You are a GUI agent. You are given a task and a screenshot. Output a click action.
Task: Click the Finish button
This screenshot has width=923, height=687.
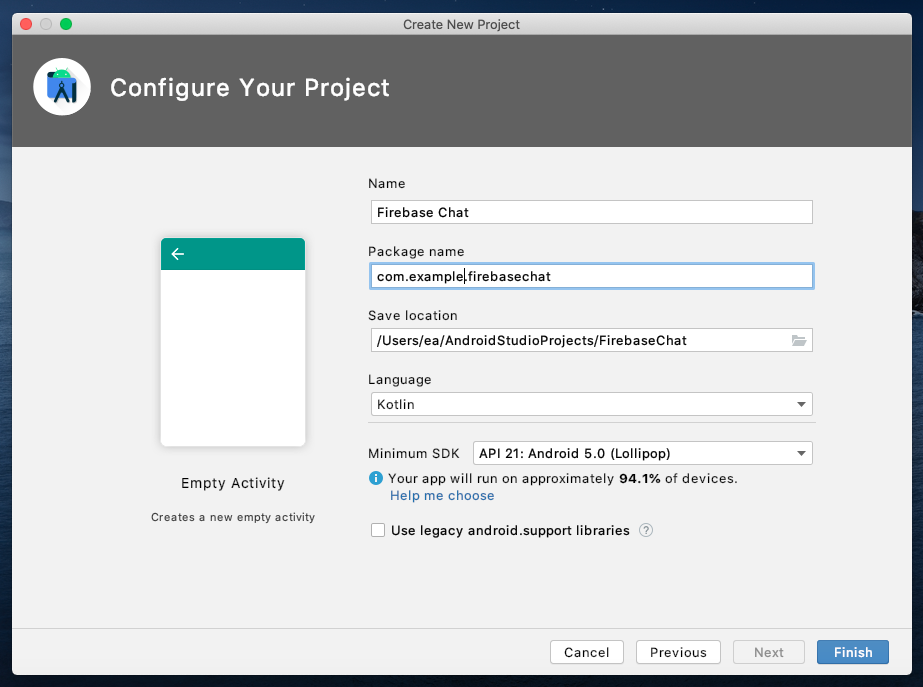[852, 652]
